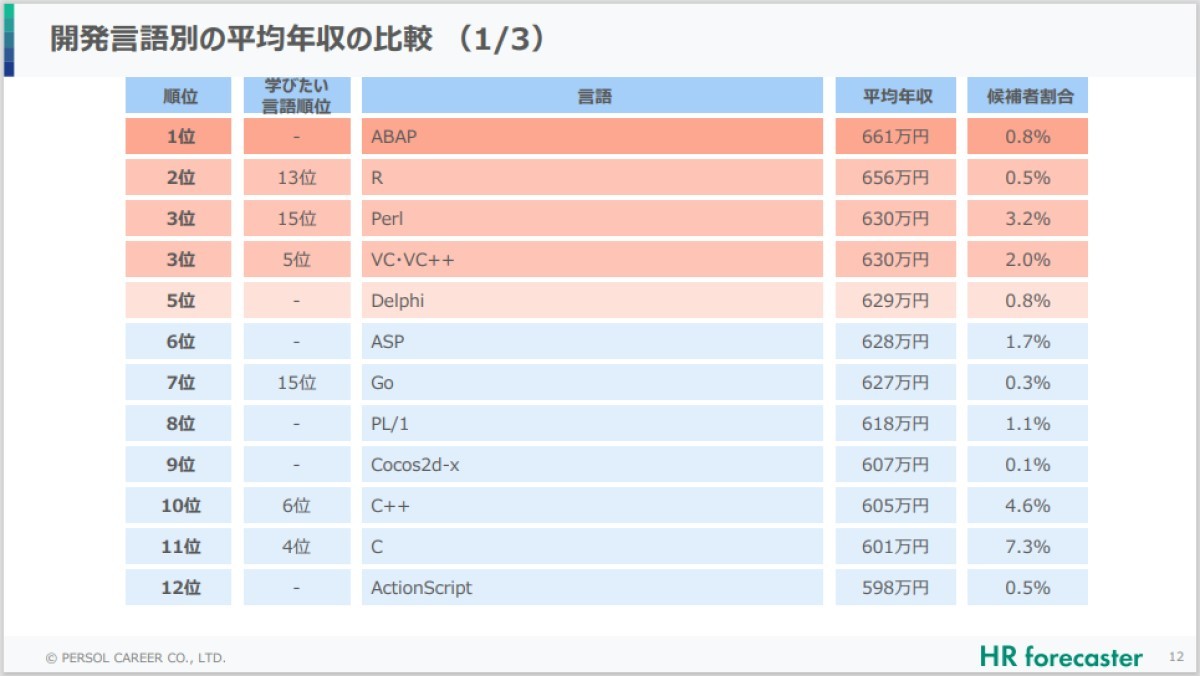Image resolution: width=1200 pixels, height=676 pixels.
Task: Click the 4.6% ratio value
Action: (1028, 505)
